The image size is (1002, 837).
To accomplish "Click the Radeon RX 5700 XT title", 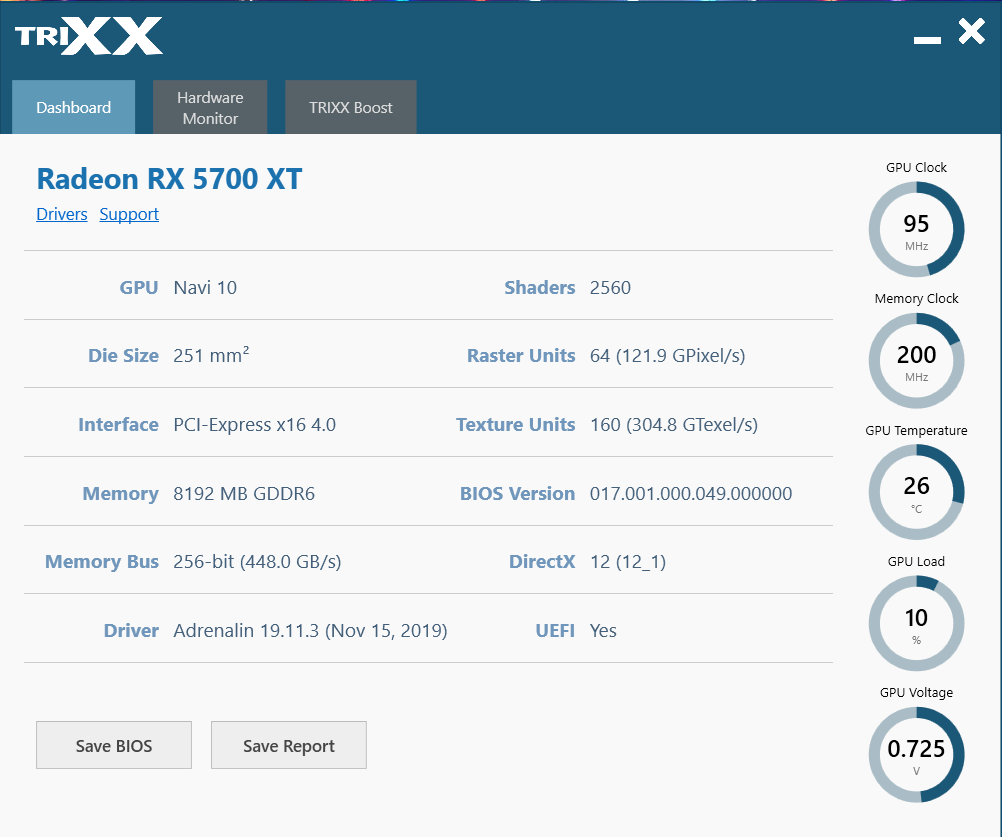I will tap(169, 179).
